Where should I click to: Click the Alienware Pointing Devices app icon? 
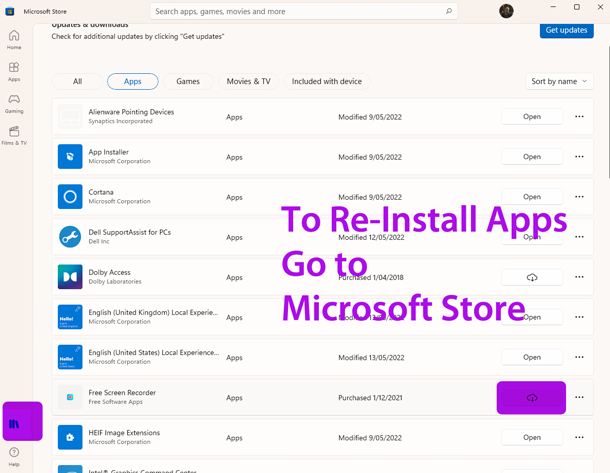(70, 116)
